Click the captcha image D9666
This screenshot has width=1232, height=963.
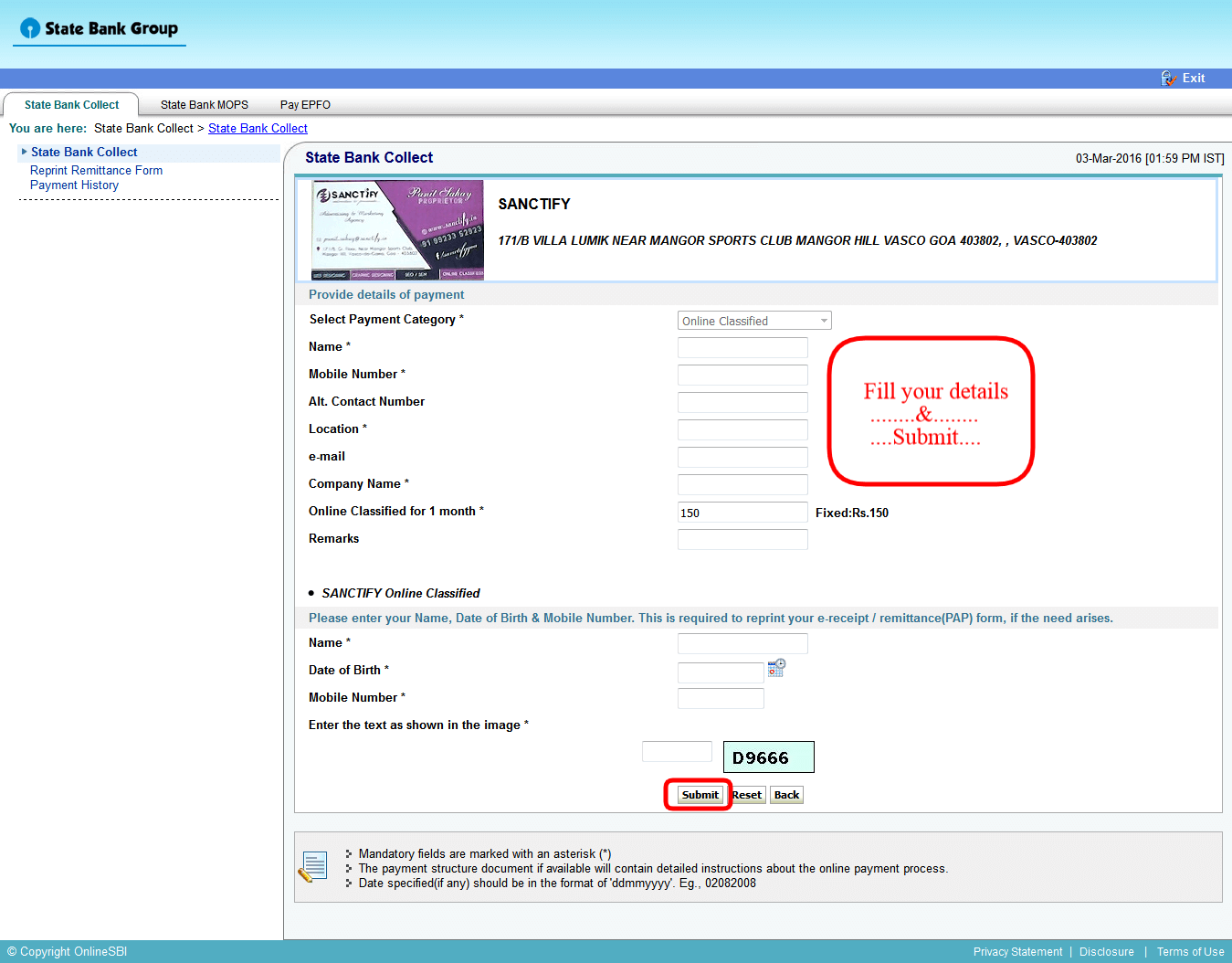768,757
